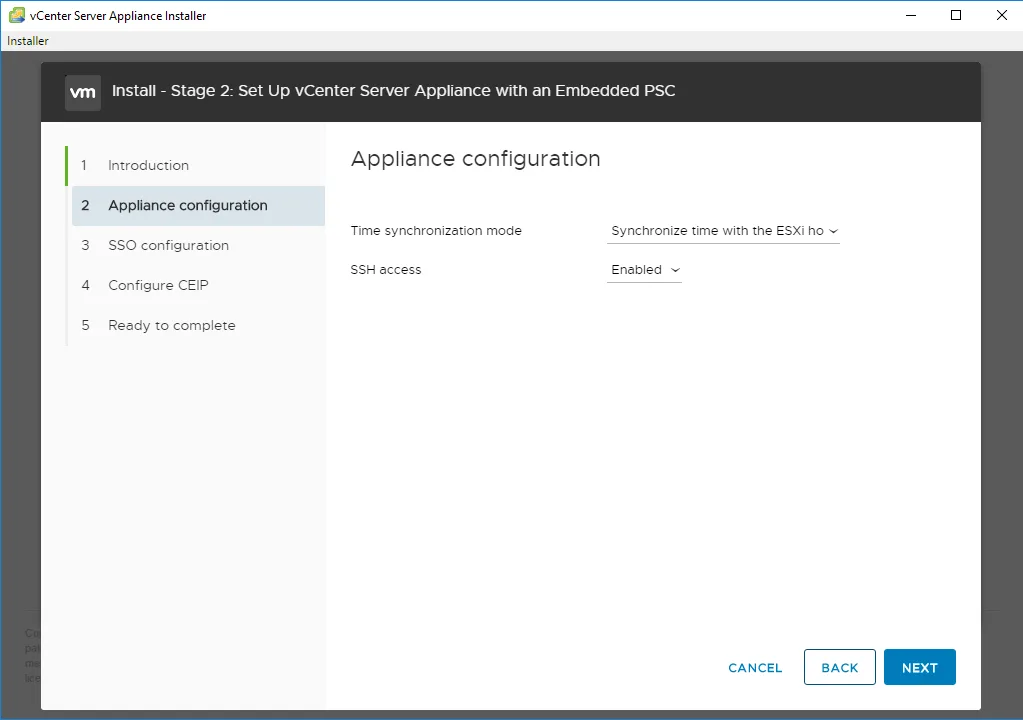Image resolution: width=1023 pixels, height=720 pixels.
Task: Click the Time synchronization mode label
Action: point(436,231)
